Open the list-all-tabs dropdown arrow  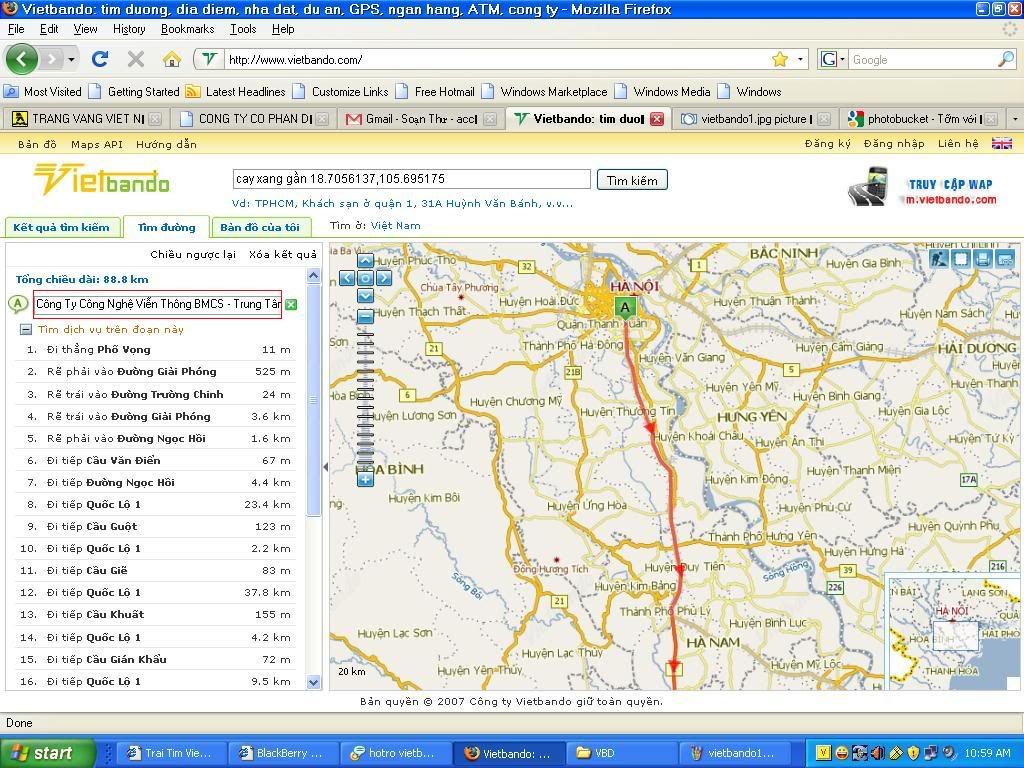click(x=1015, y=119)
